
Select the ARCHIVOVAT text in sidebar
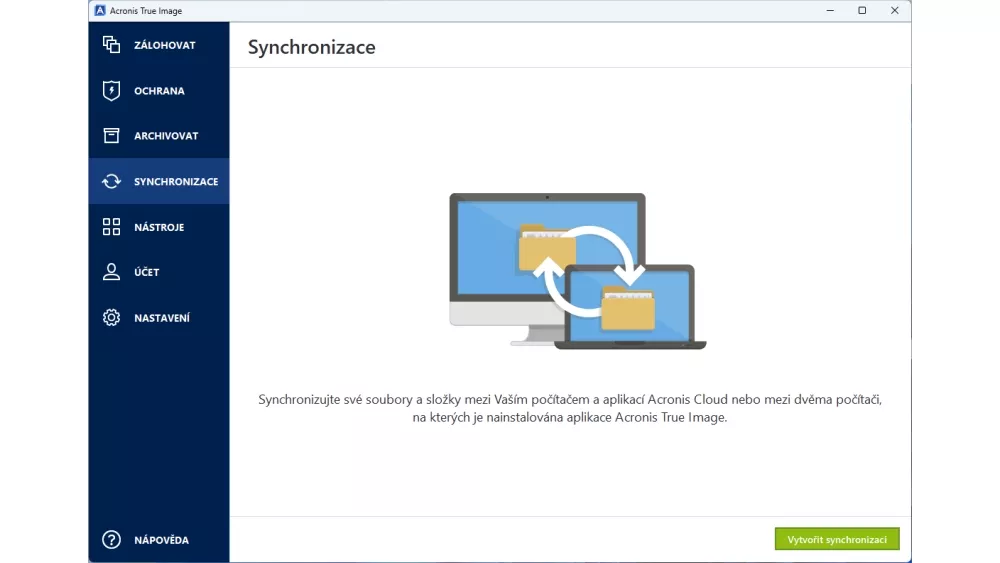(166, 136)
